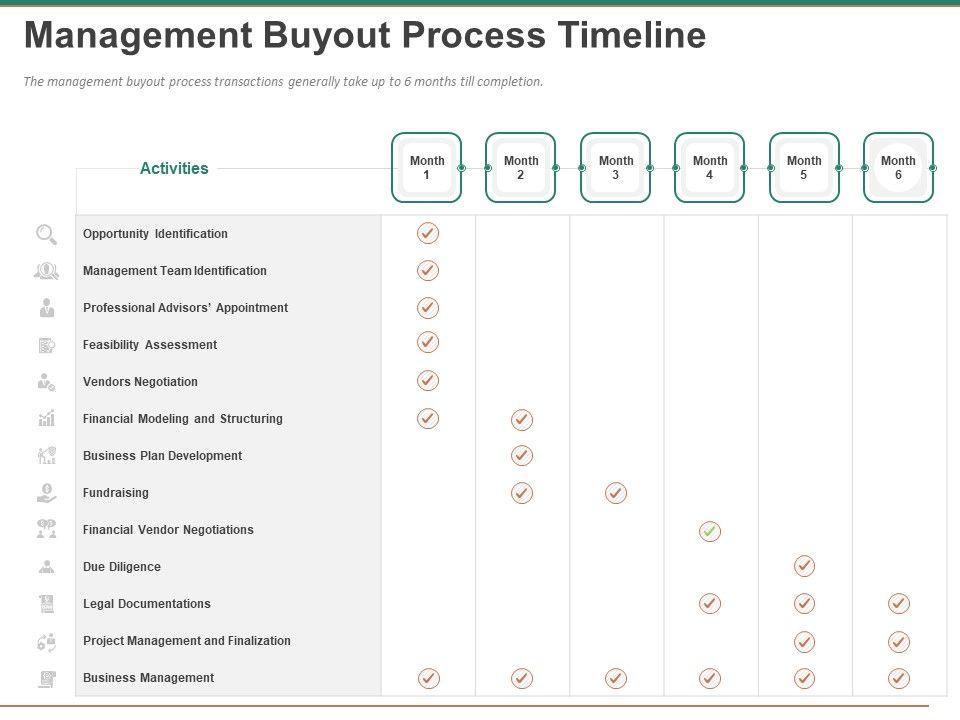Toggle the Opportunity Identification Month 1 checkmark
The height and width of the screenshot is (720, 960).
[428, 233]
